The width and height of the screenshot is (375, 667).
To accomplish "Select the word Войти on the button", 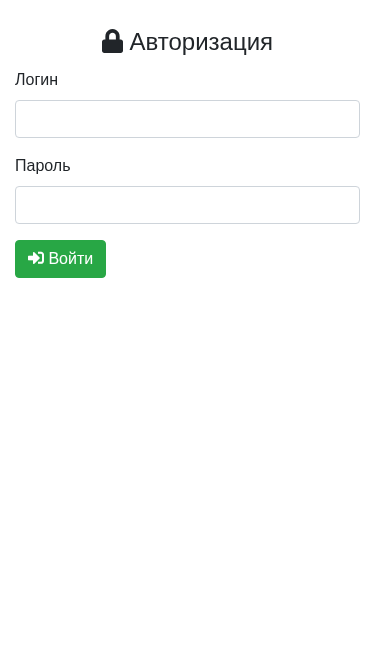I will [x=71, y=258].
